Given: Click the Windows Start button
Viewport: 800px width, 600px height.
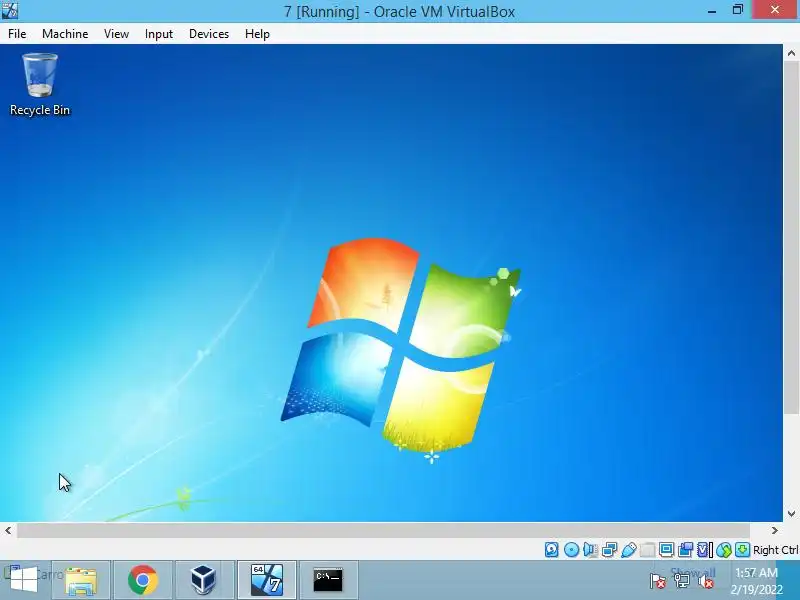Looking at the screenshot, I should click(x=24, y=580).
